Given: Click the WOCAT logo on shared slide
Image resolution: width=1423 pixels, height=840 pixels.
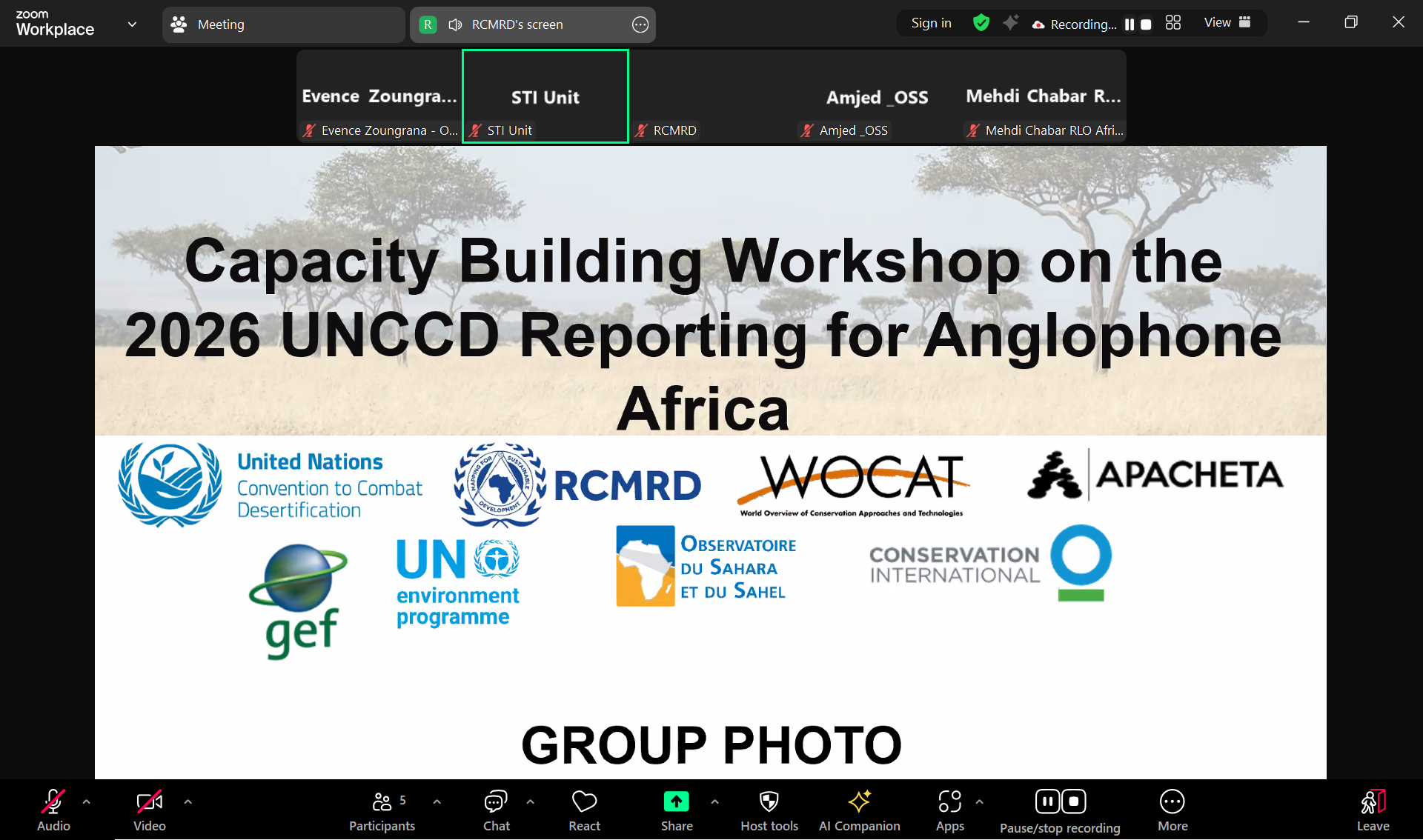Looking at the screenshot, I should (x=853, y=485).
